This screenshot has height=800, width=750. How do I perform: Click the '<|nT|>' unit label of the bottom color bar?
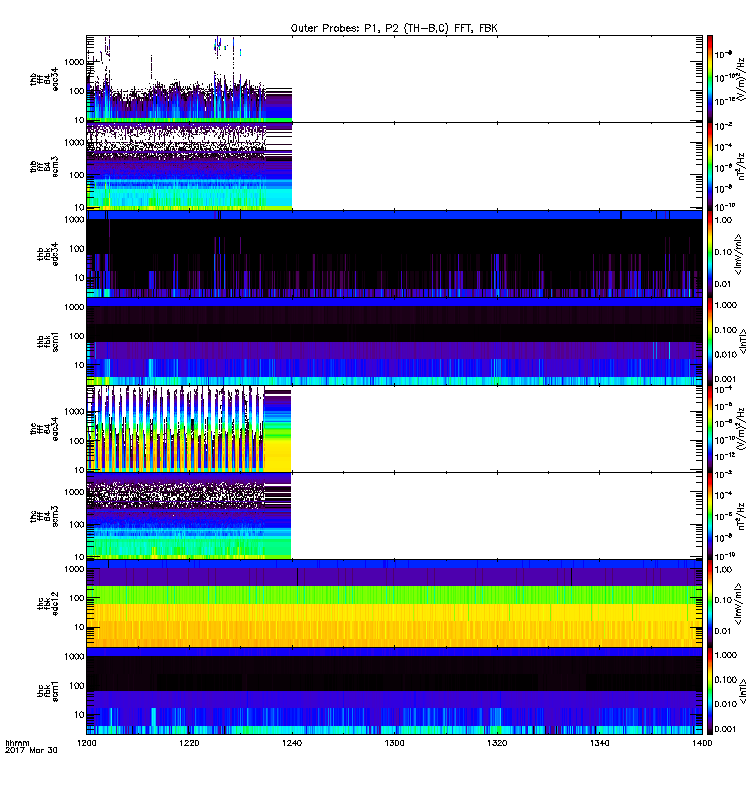[x=743, y=691]
